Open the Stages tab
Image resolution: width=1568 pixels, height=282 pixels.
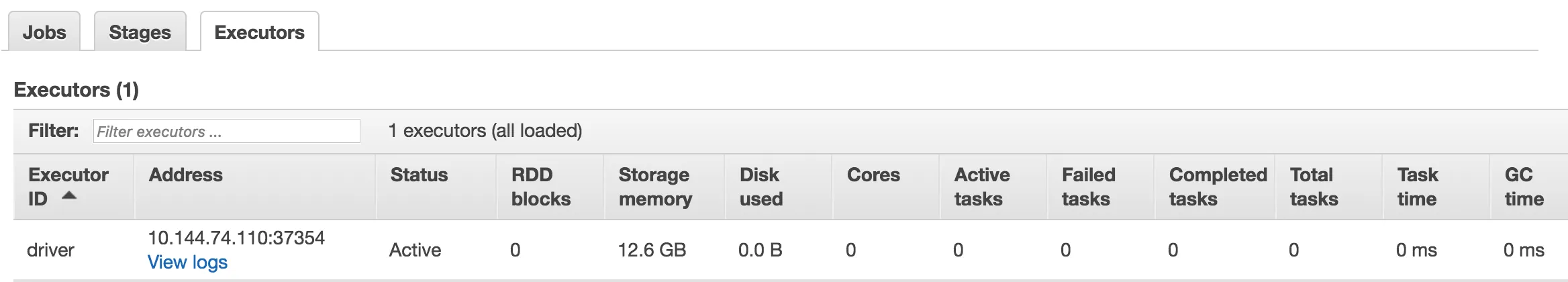(x=140, y=32)
